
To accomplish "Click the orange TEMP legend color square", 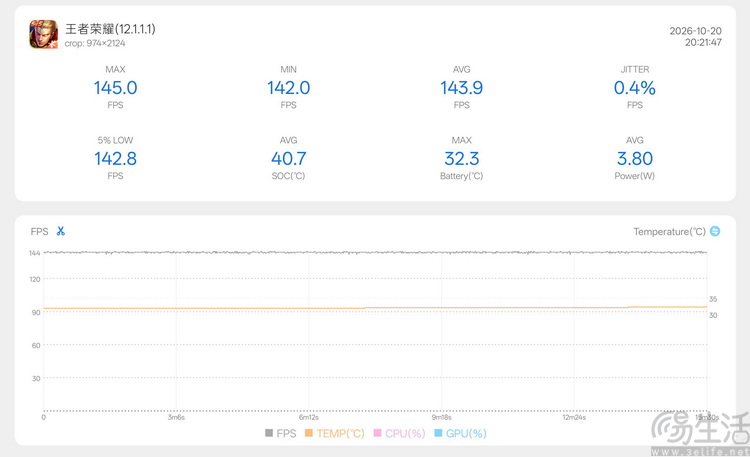I will click(x=309, y=433).
